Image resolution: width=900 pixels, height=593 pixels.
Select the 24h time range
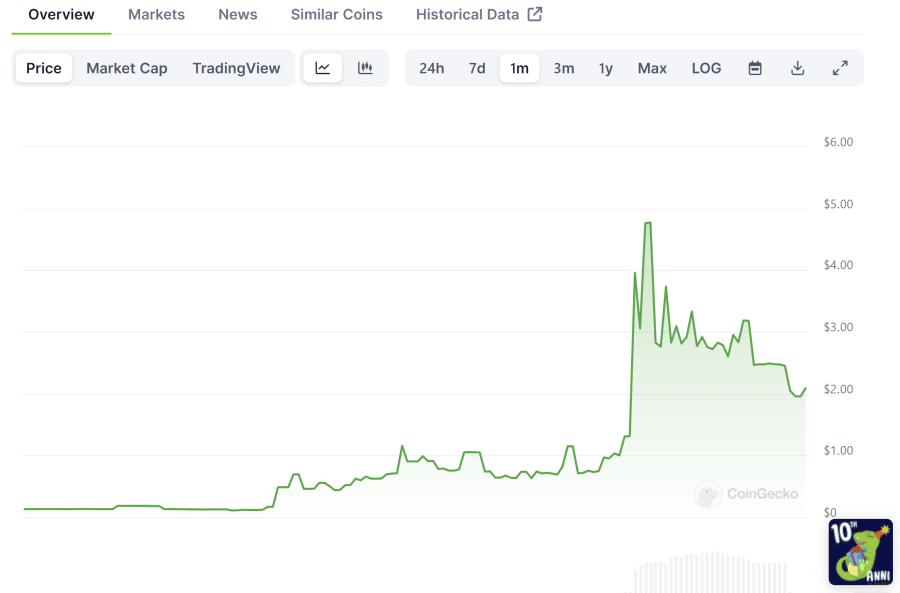coord(432,67)
